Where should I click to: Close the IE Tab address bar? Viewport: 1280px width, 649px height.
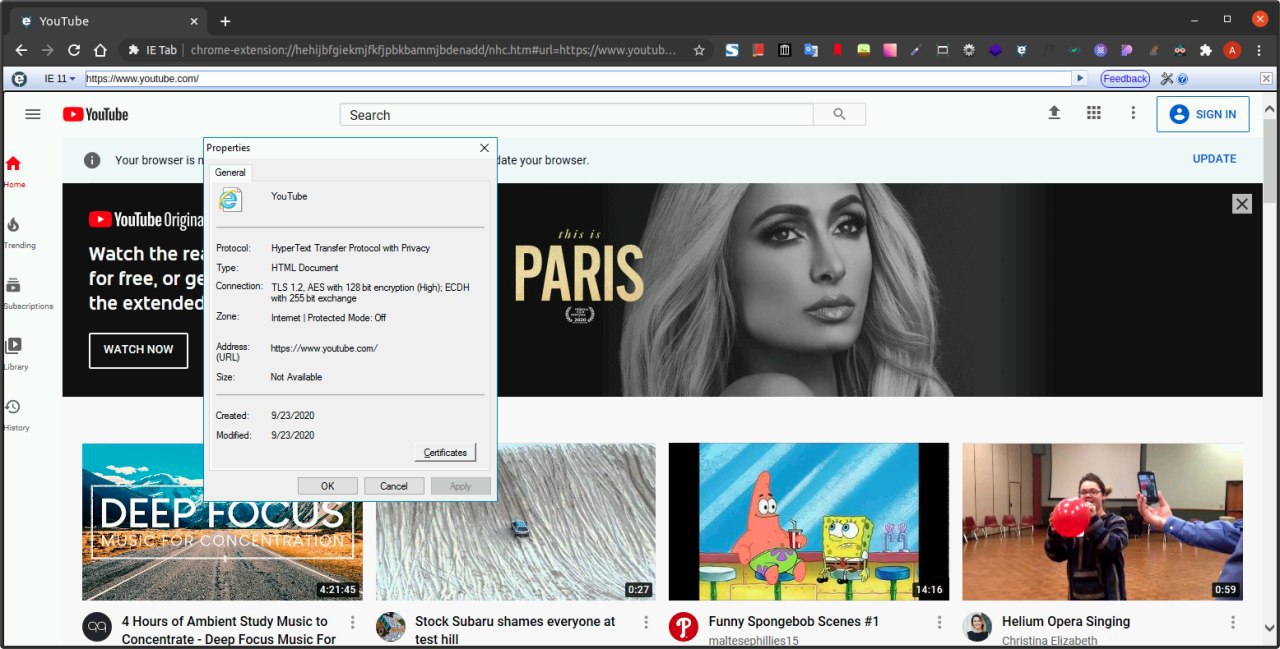click(1266, 78)
